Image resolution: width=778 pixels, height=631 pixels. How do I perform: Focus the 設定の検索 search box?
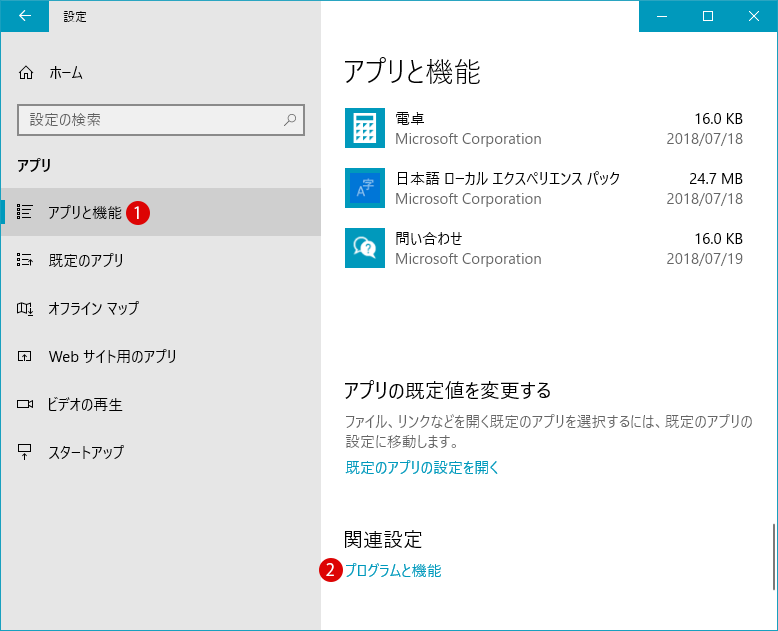(161, 120)
